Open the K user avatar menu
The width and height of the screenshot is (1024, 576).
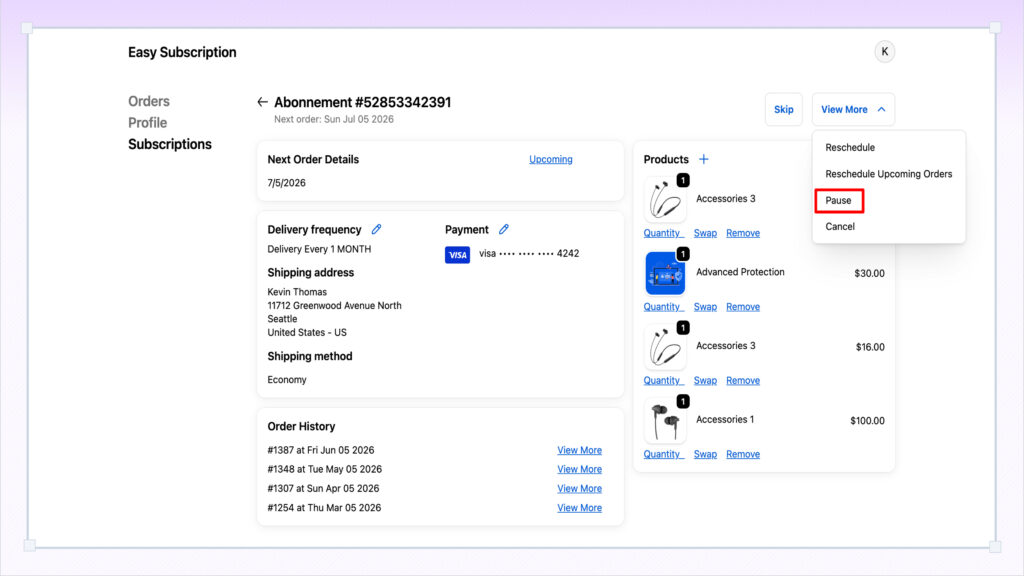tap(884, 52)
